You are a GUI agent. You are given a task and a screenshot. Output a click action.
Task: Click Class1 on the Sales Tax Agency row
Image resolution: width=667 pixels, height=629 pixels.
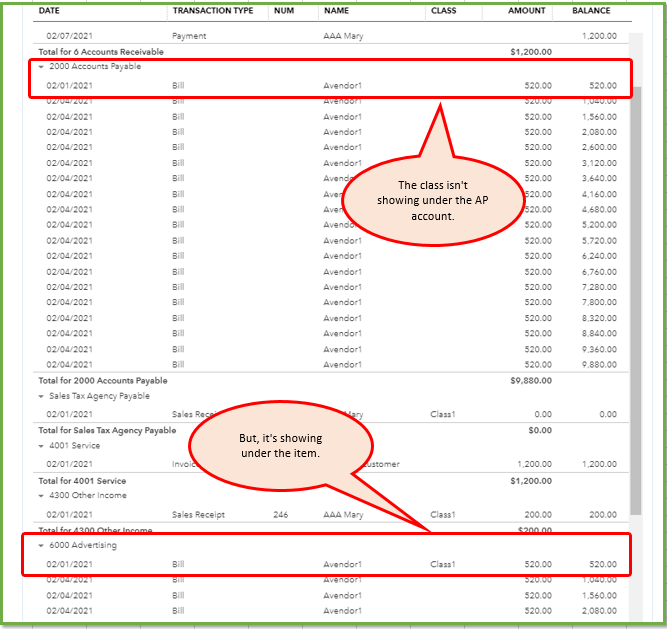pyautogui.click(x=442, y=414)
